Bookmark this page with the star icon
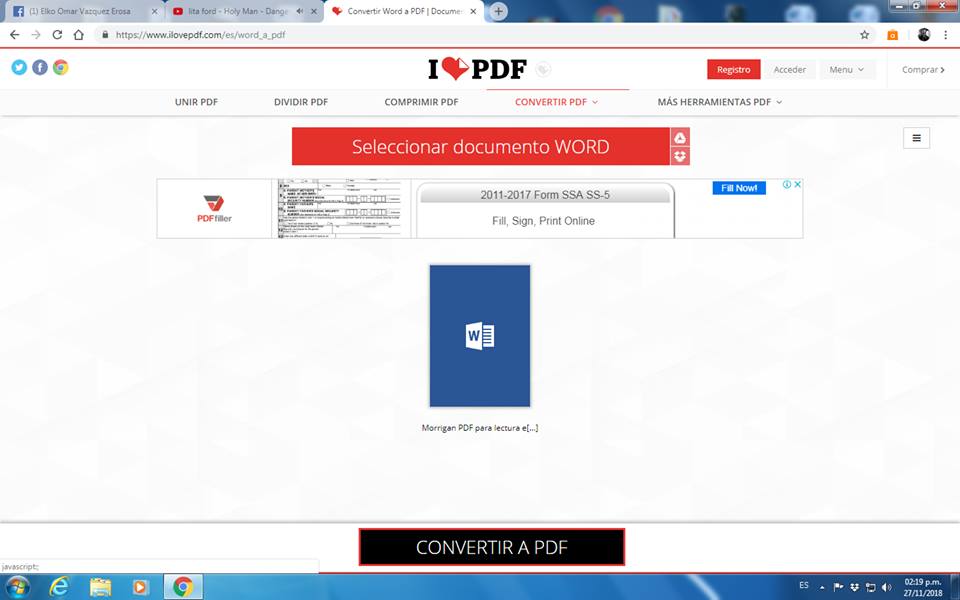This screenshot has width=960, height=600. 865,34
